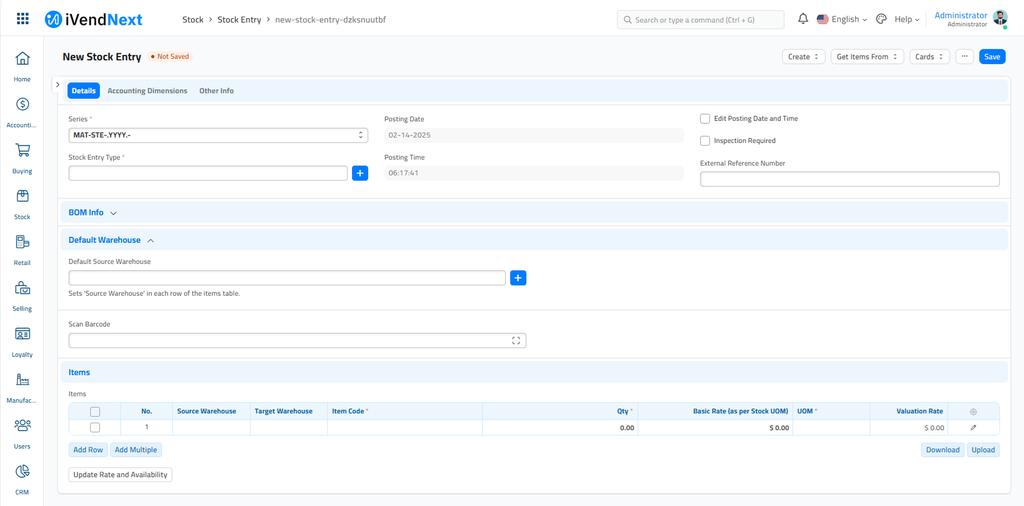
Task: Open items table column settings gear
Action: tap(973, 412)
